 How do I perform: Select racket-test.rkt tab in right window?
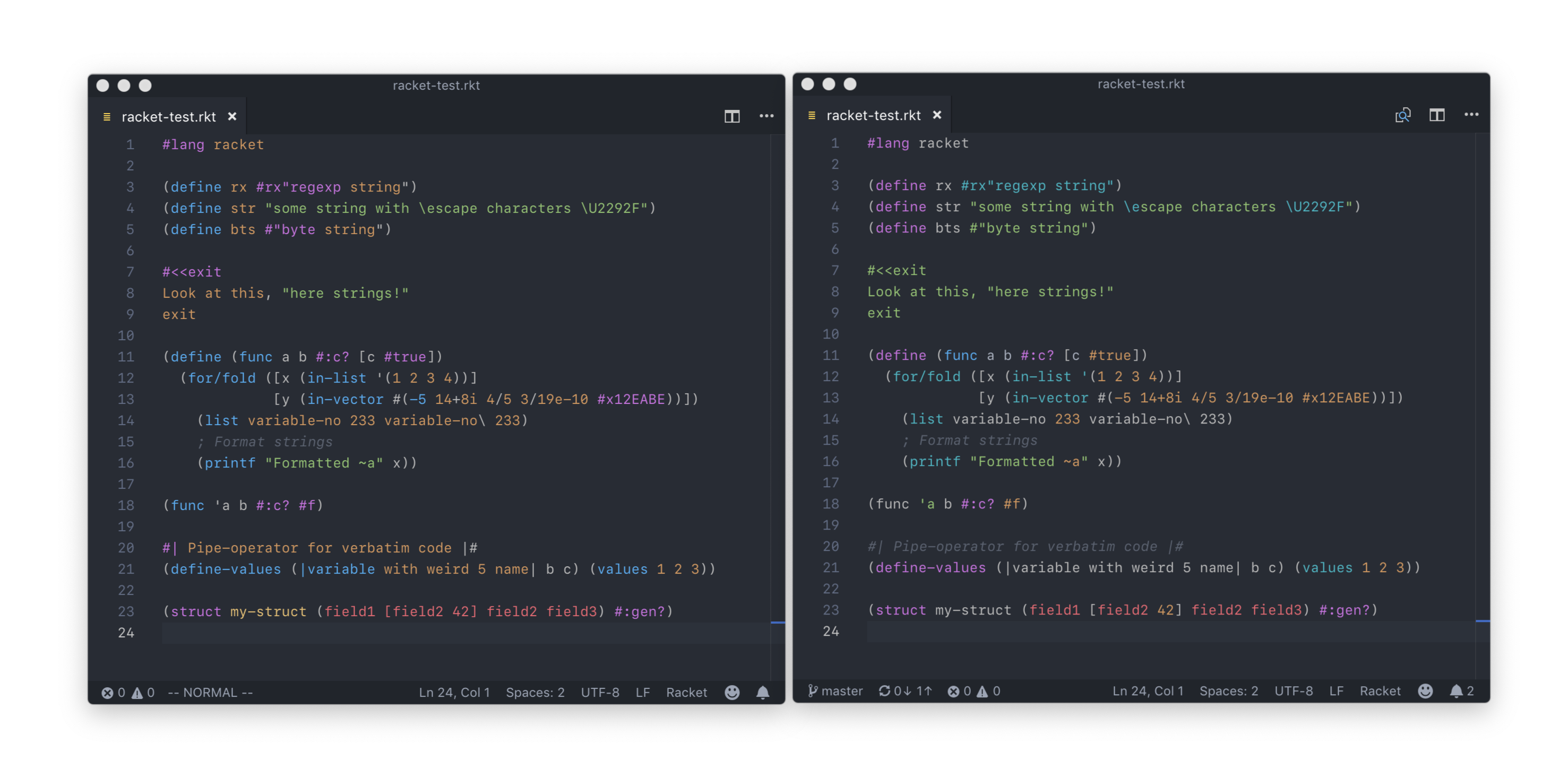pos(873,116)
